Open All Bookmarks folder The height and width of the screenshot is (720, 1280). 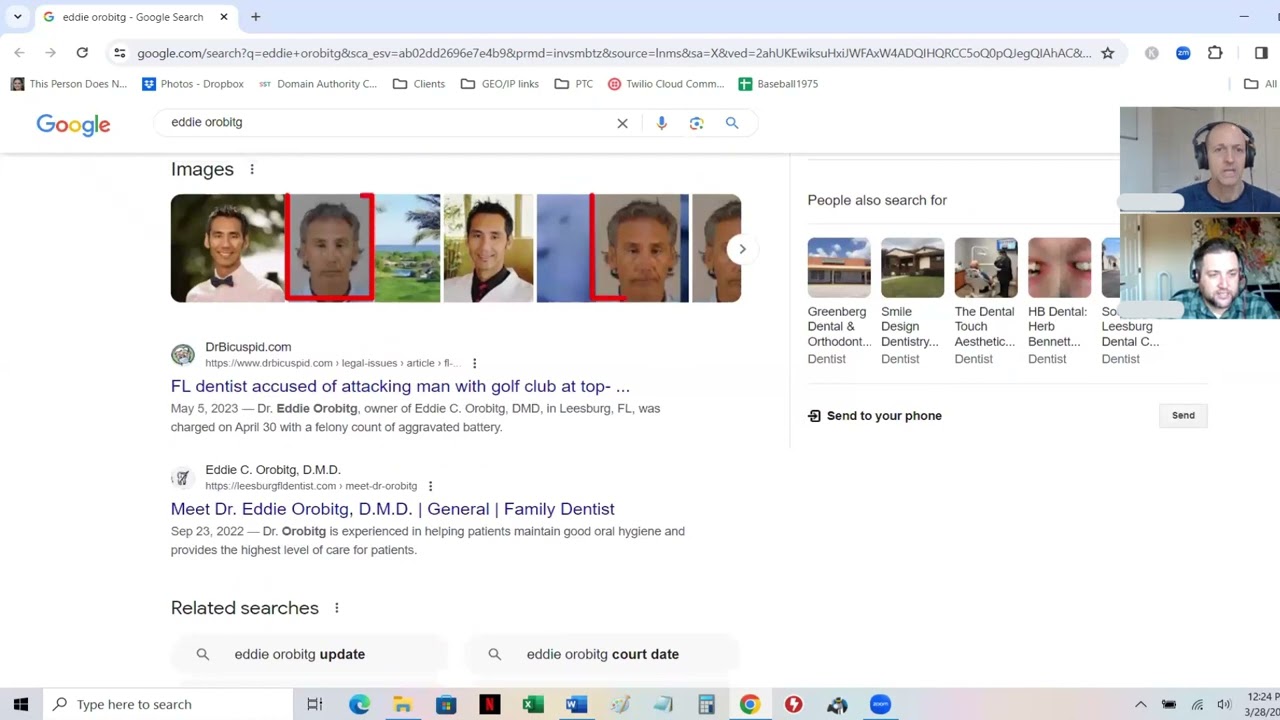[x=1260, y=84]
